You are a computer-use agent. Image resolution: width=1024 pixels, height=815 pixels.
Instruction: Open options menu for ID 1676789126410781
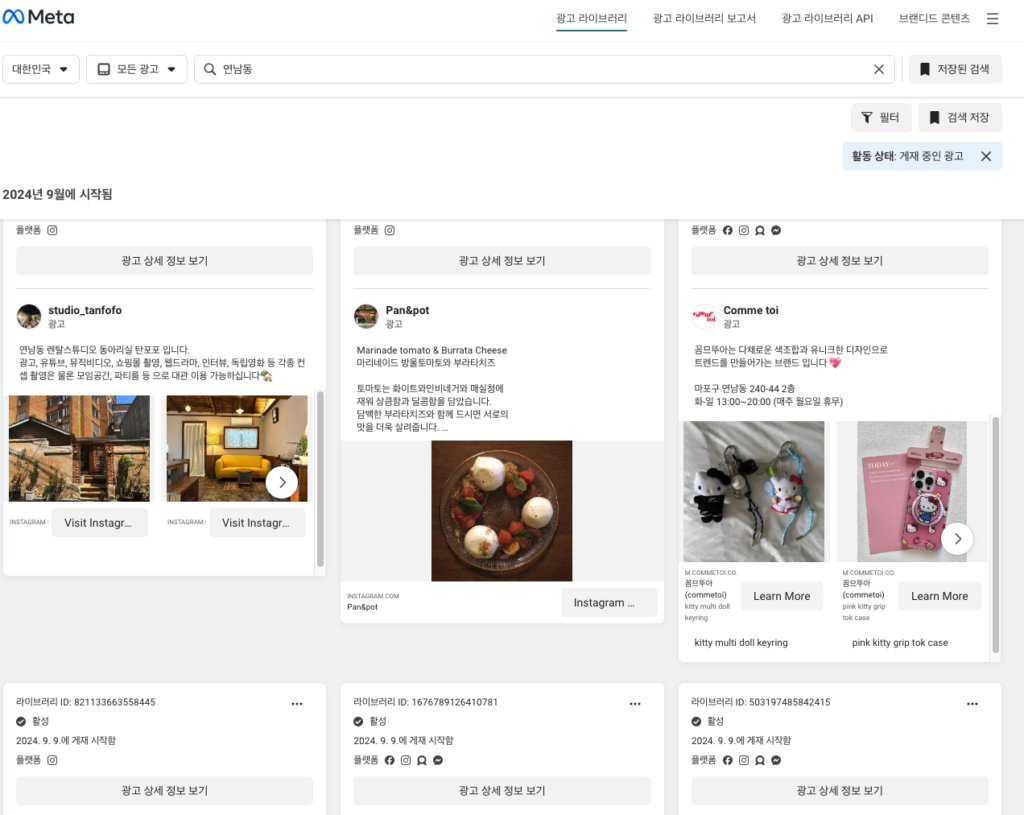coord(635,703)
